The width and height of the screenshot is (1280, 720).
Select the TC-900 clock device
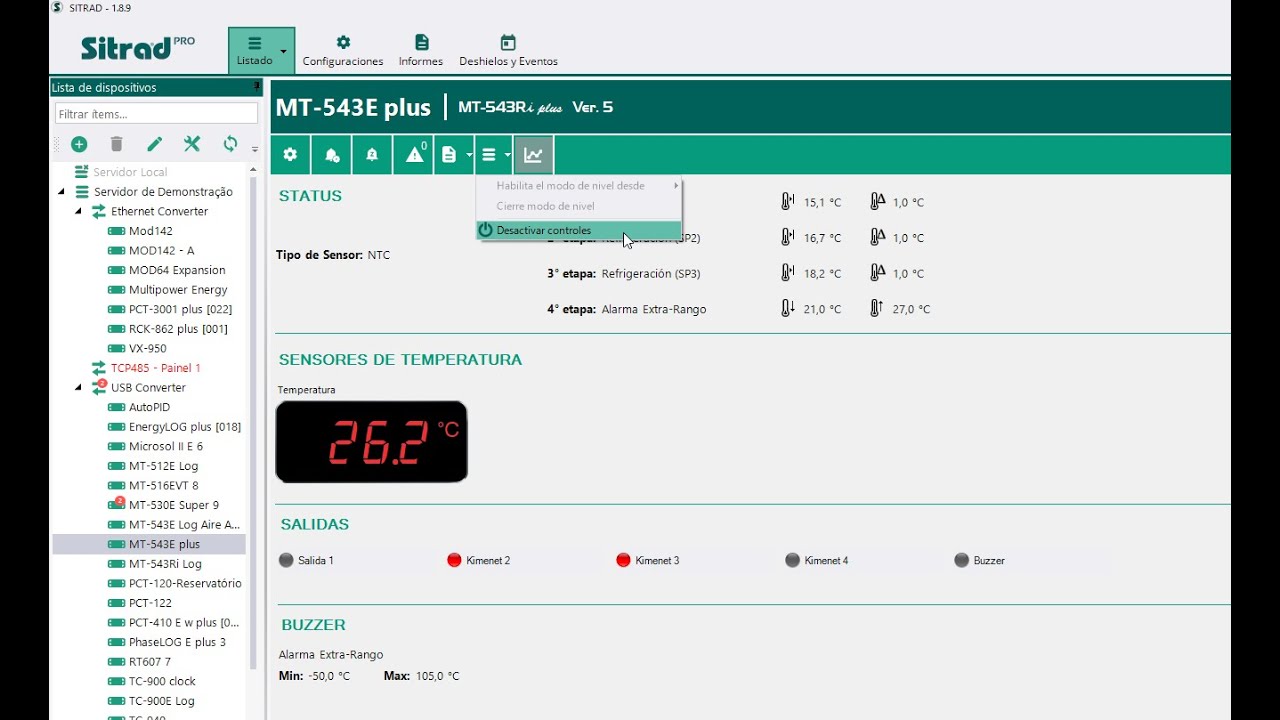pos(162,682)
